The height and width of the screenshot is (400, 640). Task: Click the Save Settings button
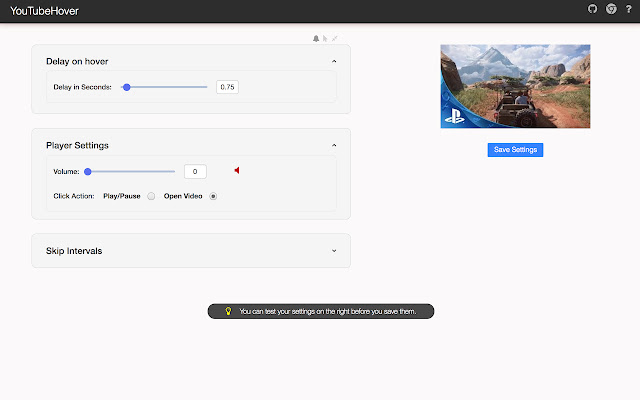(515, 150)
